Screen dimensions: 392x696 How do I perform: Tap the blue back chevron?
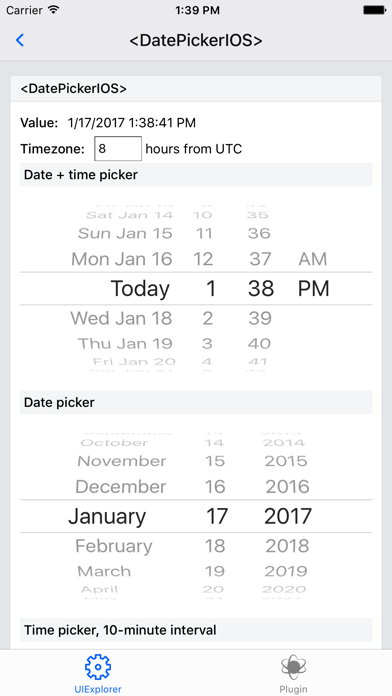tap(20, 40)
